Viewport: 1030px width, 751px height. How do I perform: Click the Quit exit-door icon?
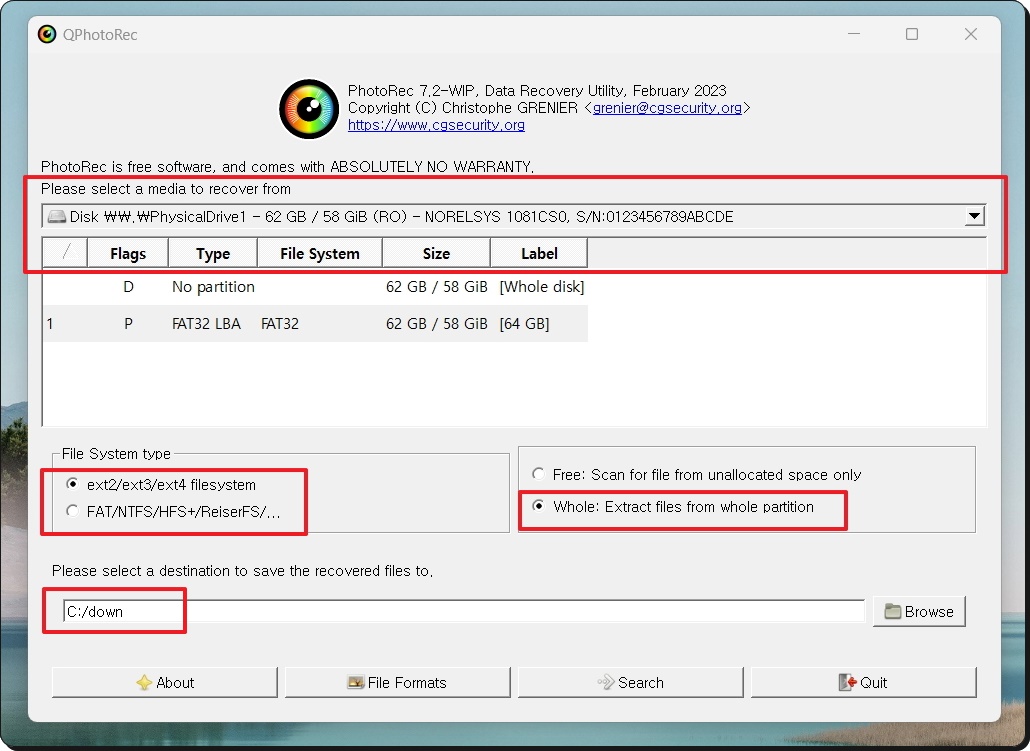click(847, 683)
